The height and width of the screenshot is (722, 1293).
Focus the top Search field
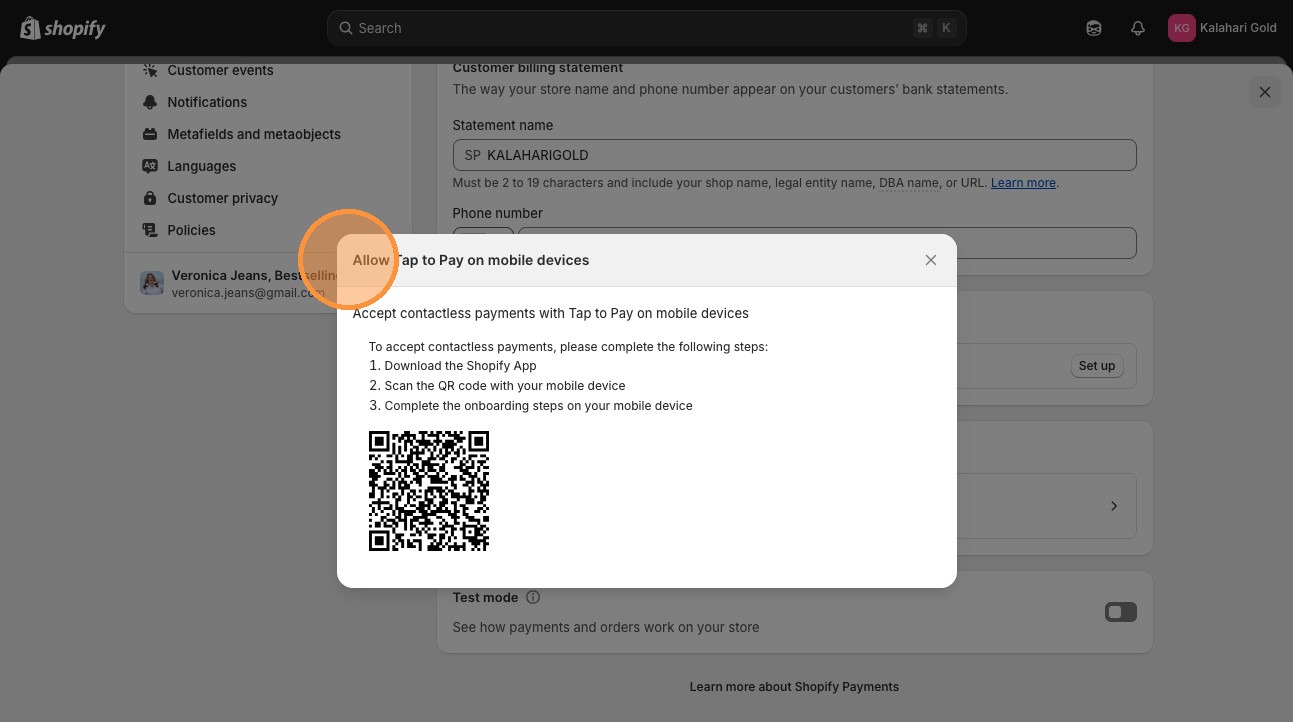pyautogui.click(x=647, y=28)
